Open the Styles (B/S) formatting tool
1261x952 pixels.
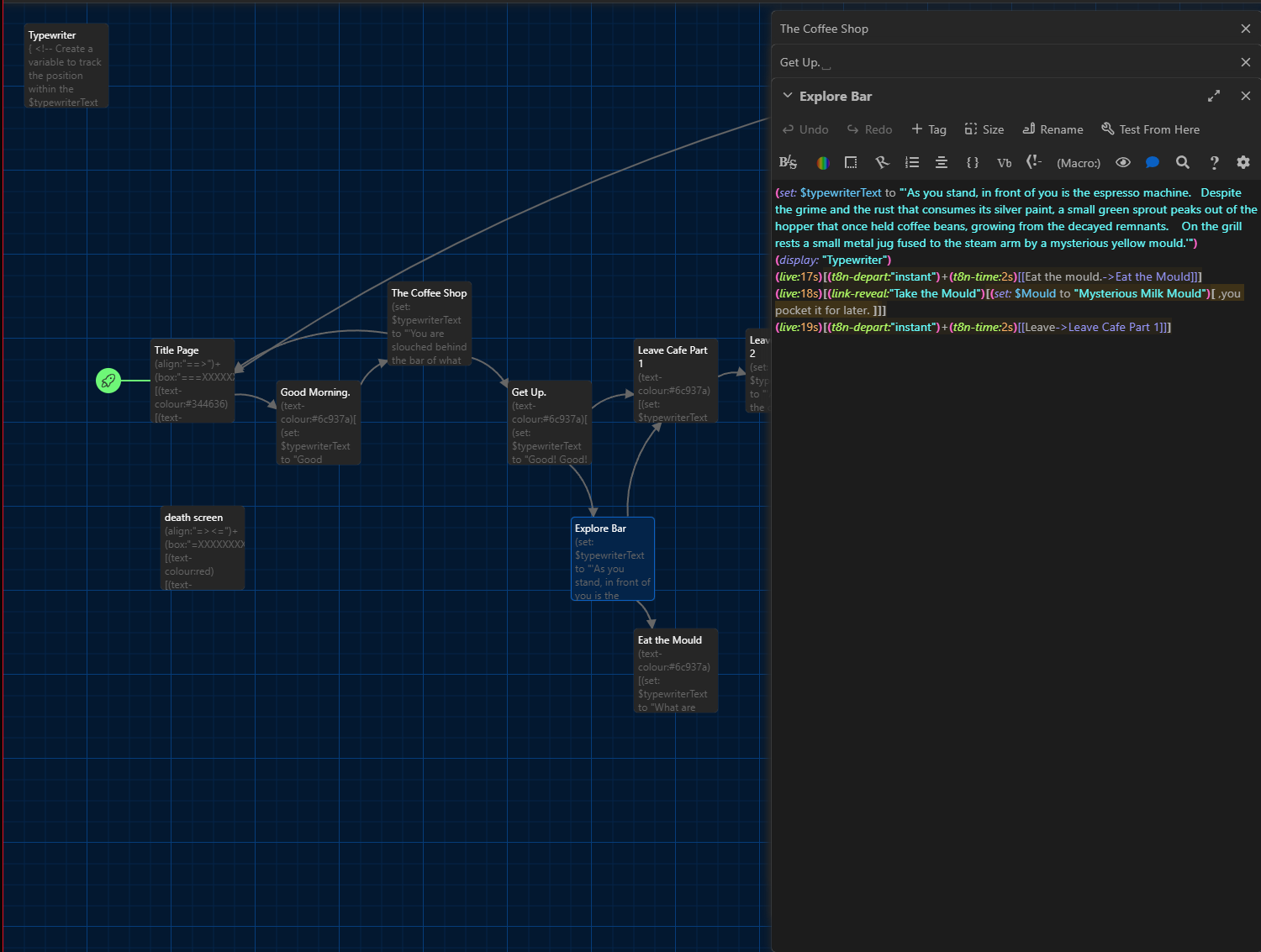pyautogui.click(x=788, y=163)
